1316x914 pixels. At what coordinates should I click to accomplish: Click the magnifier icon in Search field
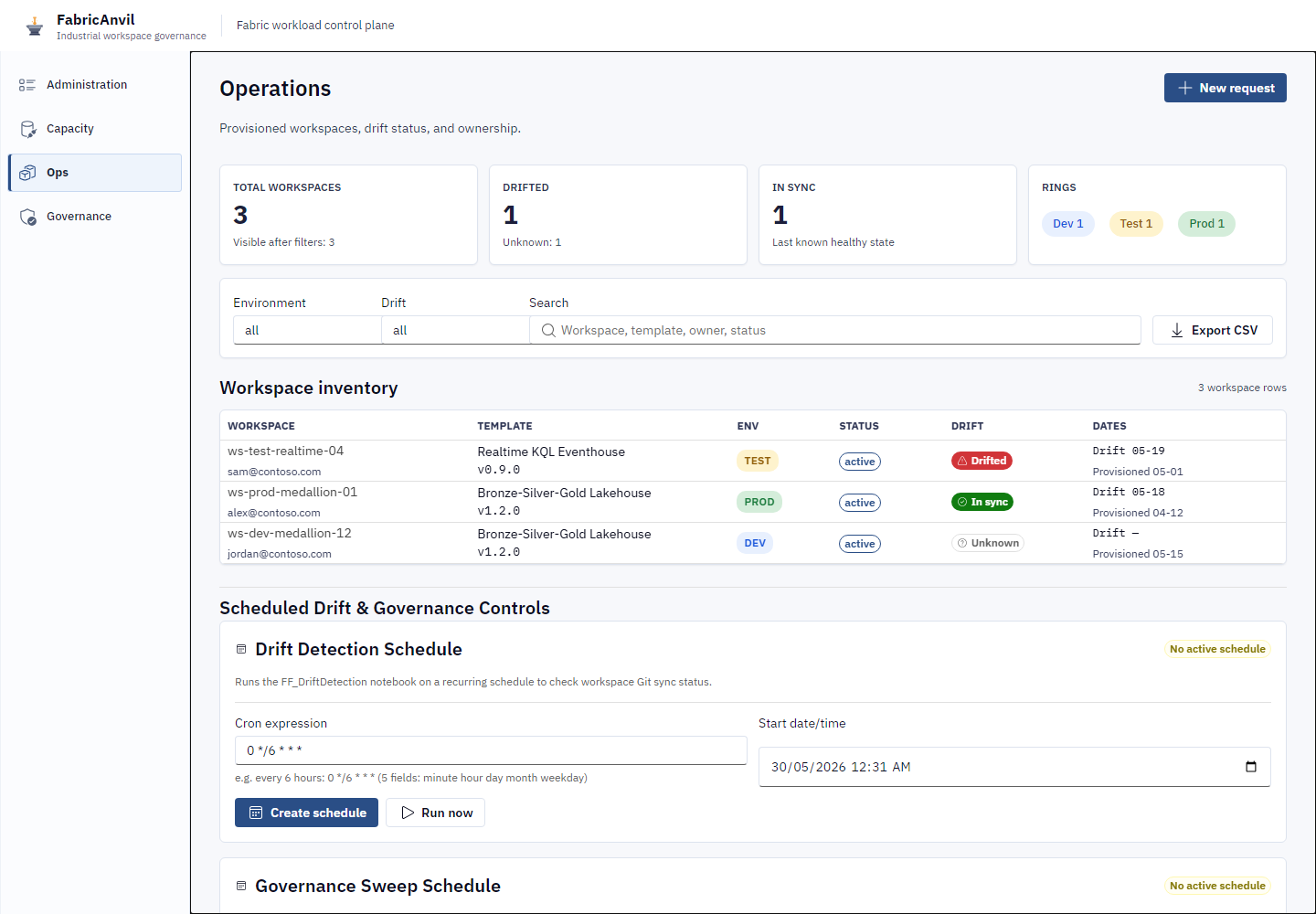tap(548, 330)
